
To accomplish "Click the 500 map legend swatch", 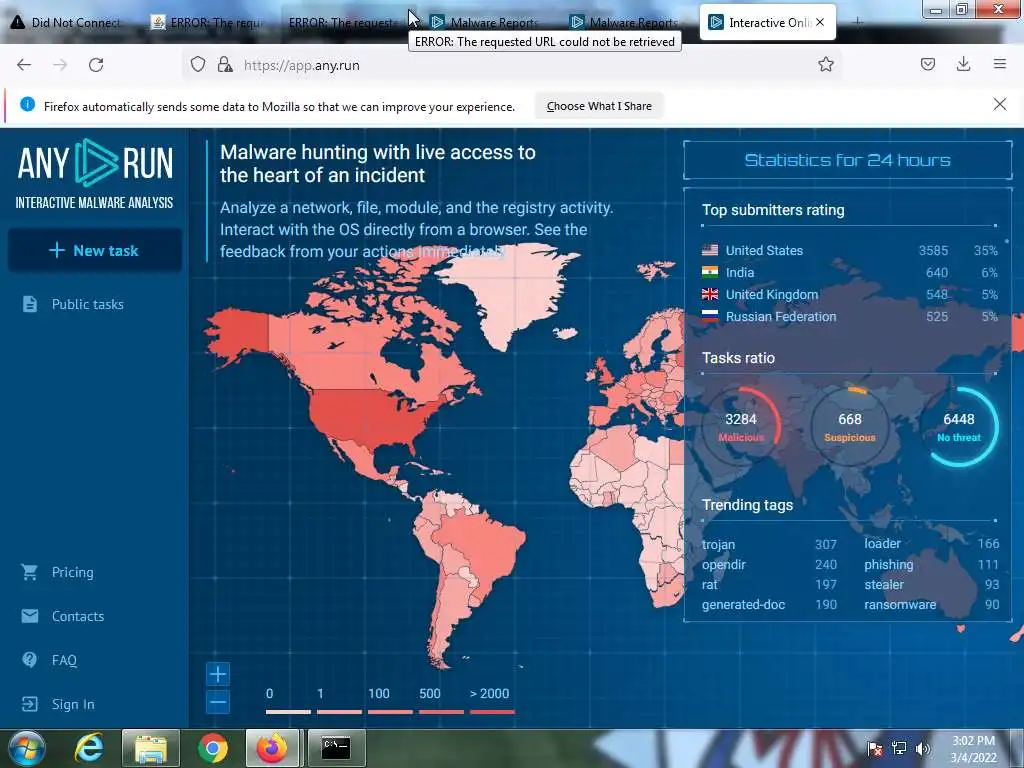I will (441, 712).
